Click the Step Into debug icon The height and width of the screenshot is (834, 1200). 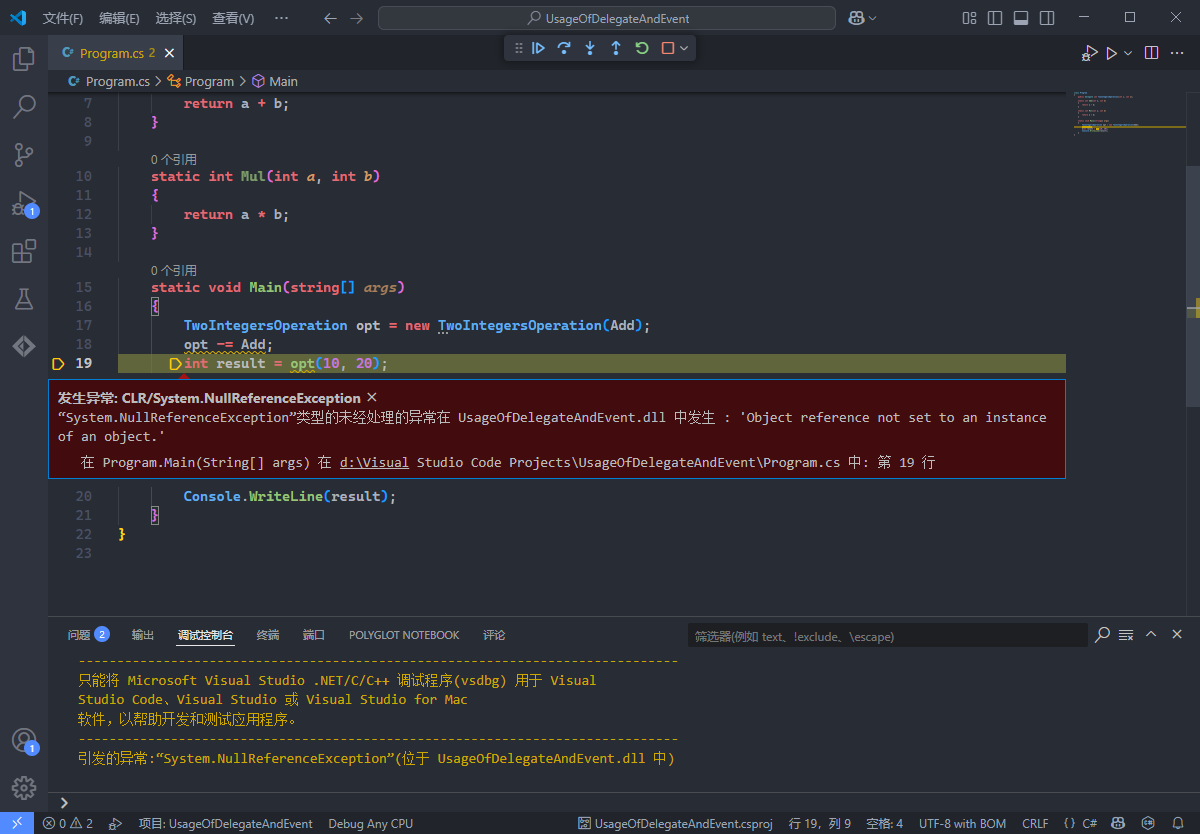[590, 48]
